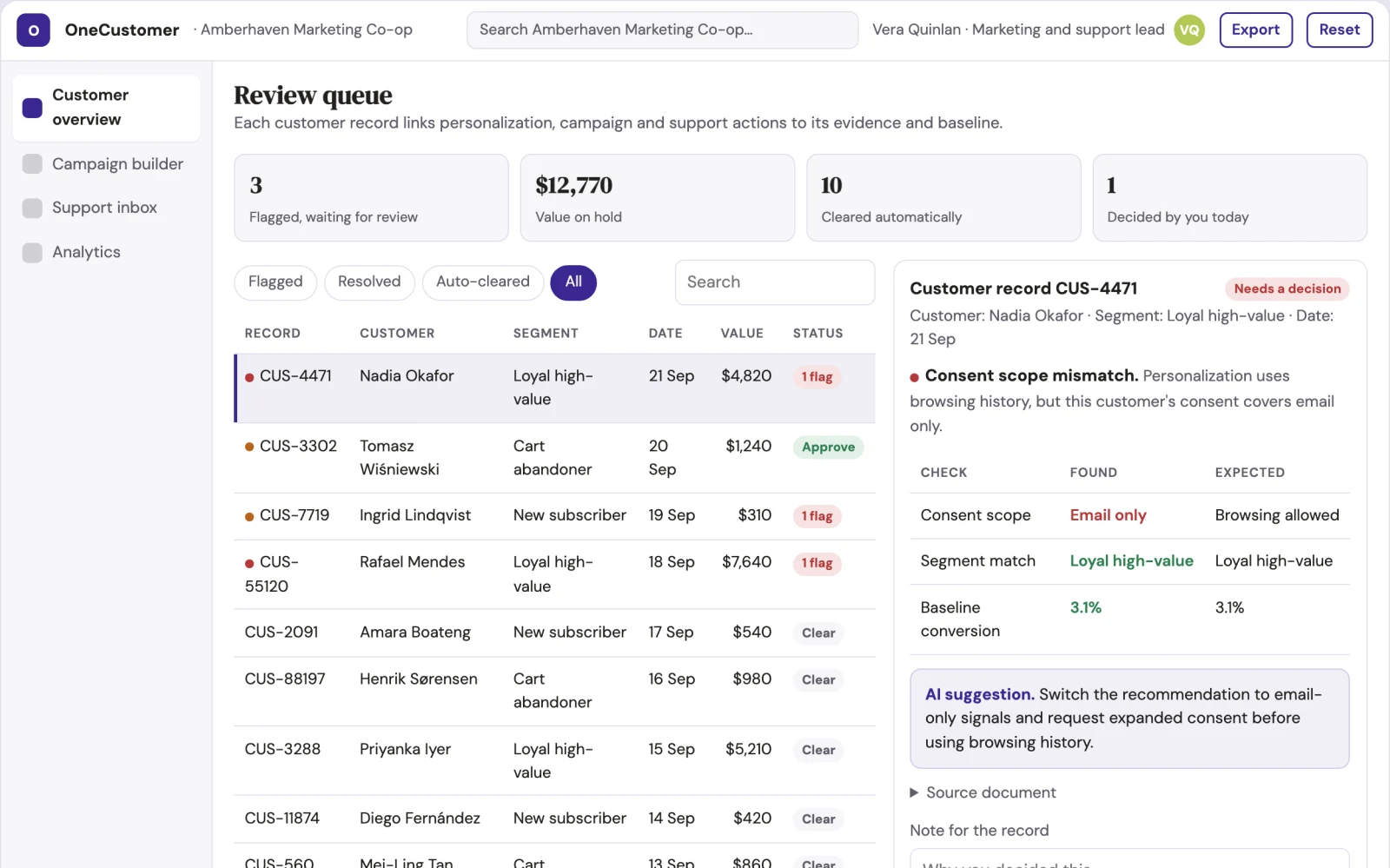Click the Customer overview sidebar icon
The image size is (1390, 868).
(x=32, y=108)
